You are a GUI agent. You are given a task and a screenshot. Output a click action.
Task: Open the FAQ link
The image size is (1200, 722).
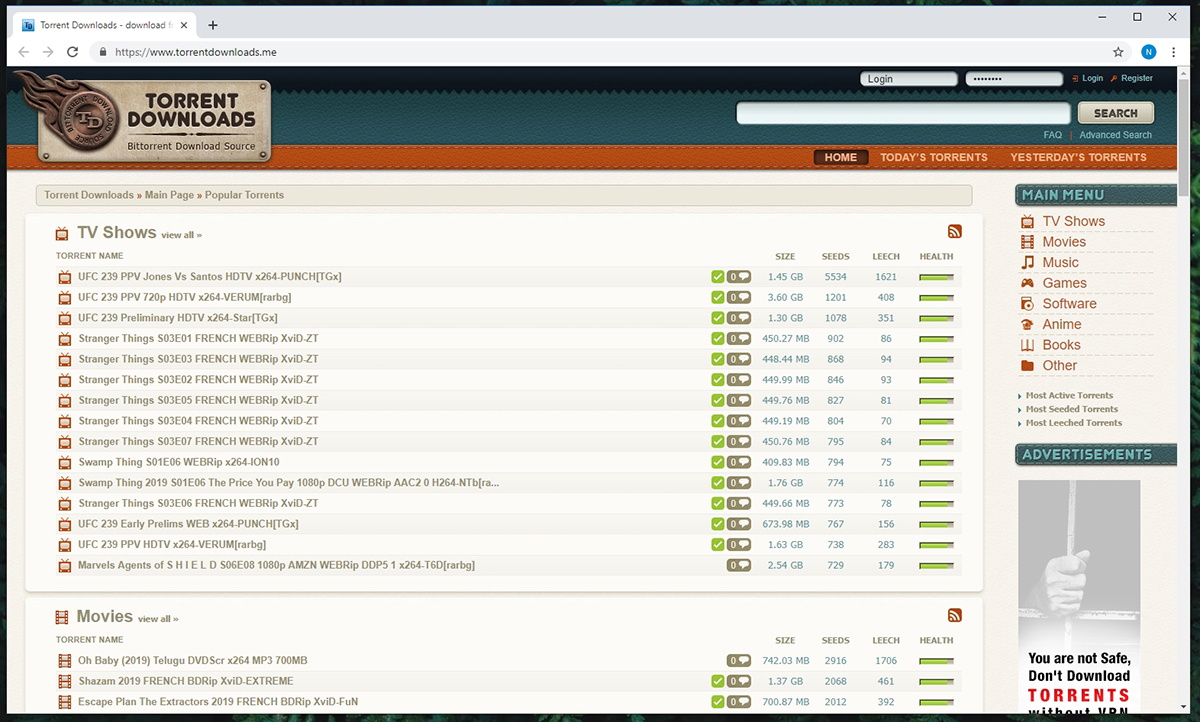[x=1052, y=135]
